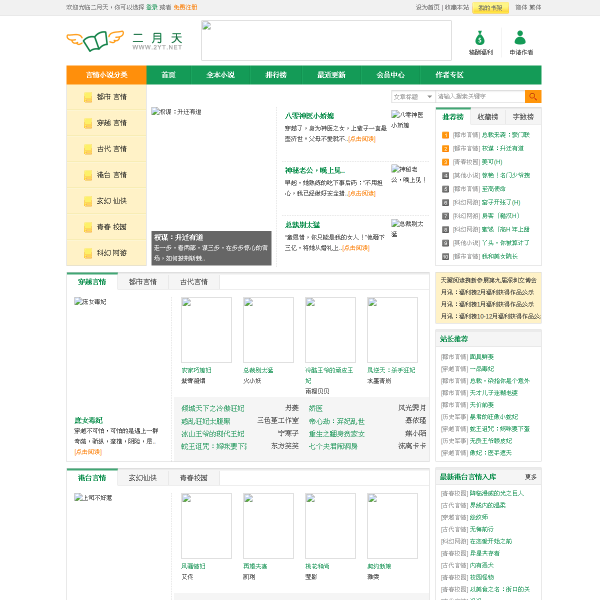Open the 再婚夫妻 cover thumbnail
This screenshot has width=600, height=600.
pos(268,526)
